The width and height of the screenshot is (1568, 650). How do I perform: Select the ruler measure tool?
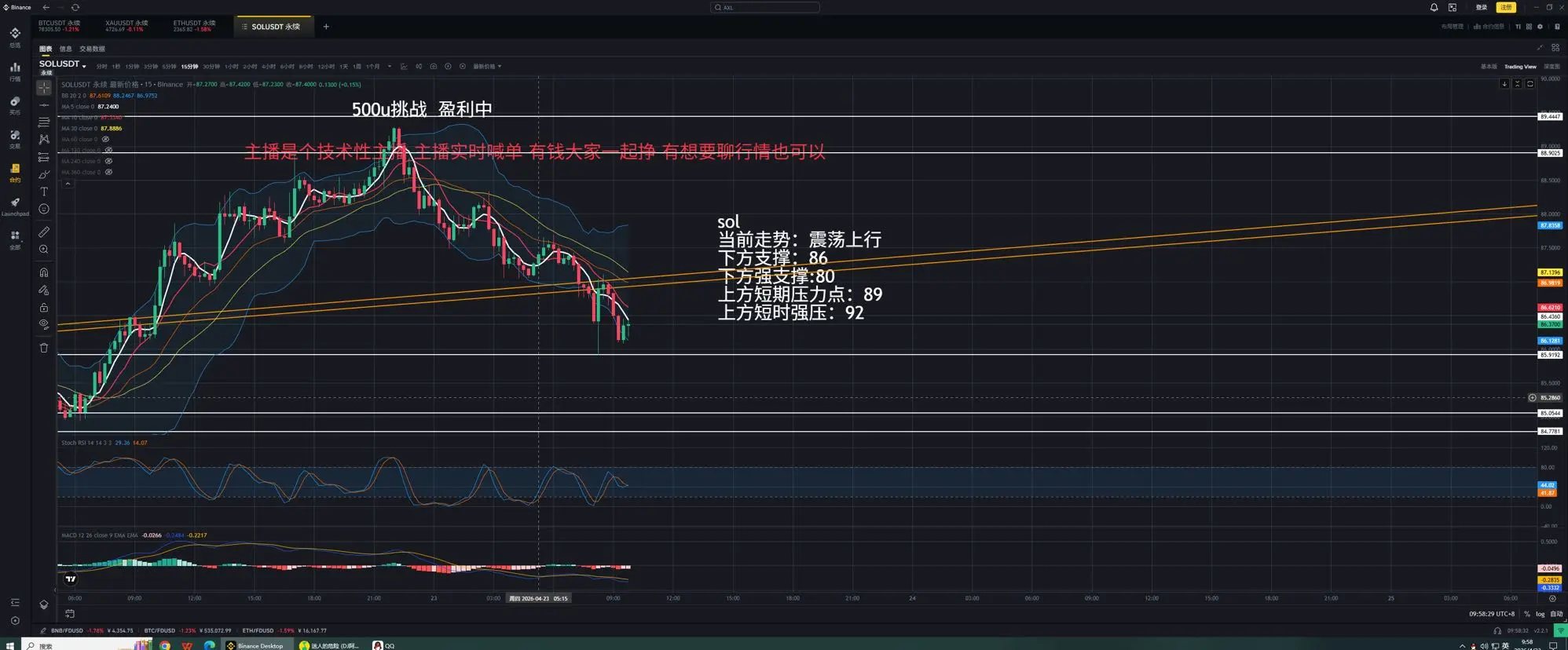[x=44, y=232]
